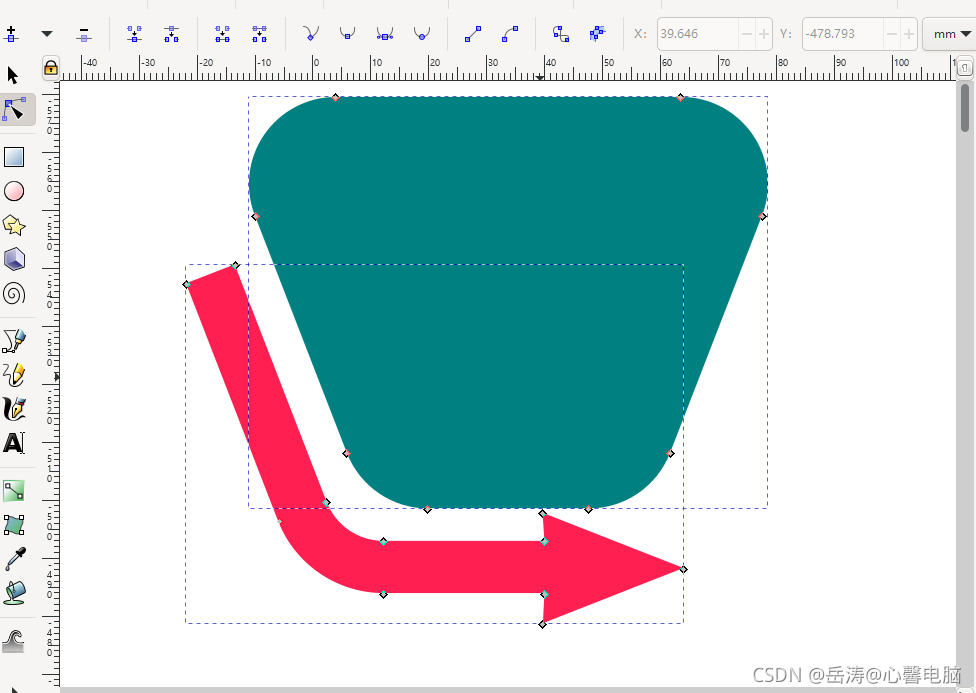Open the insert node options dropdown arrow
Screen dimensions: 976x693
click(x=47, y=34)
